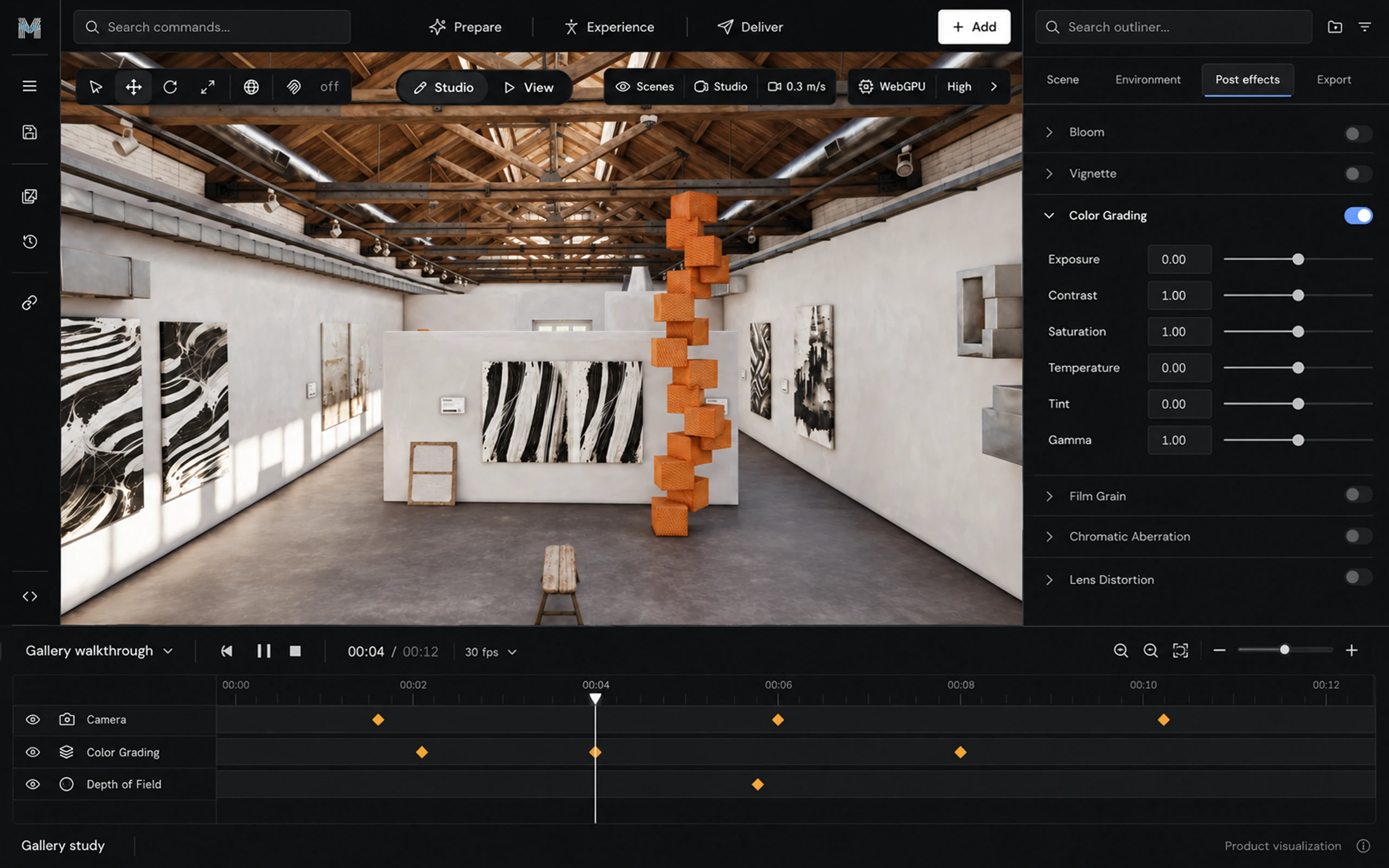Click the timeline zoom slider handle

1284,650
